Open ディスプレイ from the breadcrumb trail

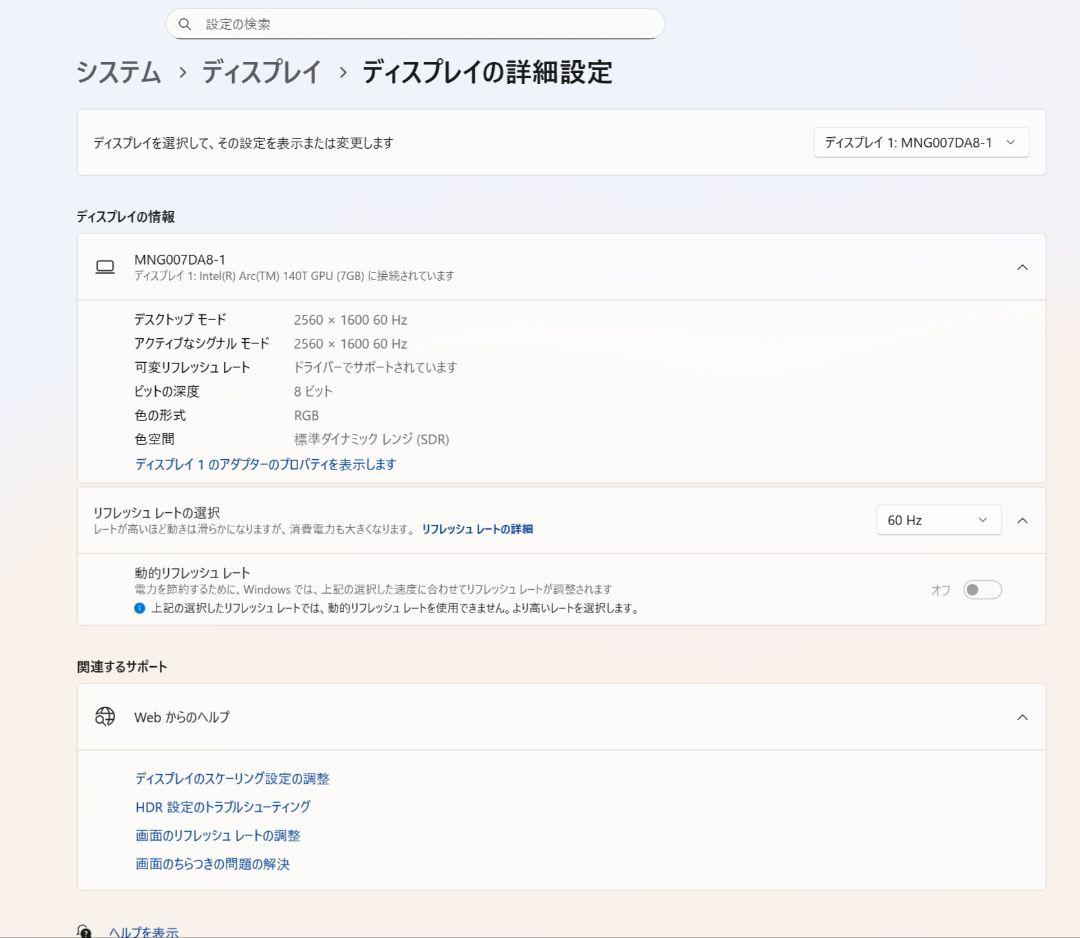[x=262, y=73]
